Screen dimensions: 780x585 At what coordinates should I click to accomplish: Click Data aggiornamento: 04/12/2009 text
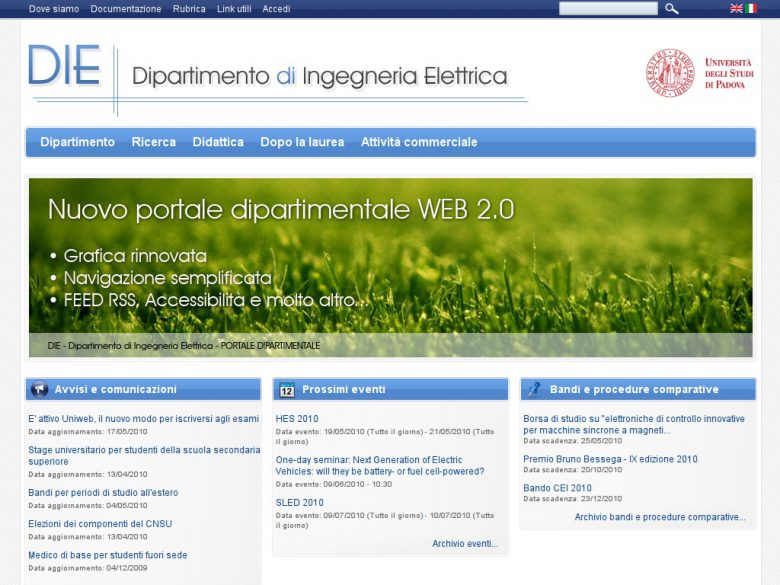pyautogui.click(x=88, y=568)
